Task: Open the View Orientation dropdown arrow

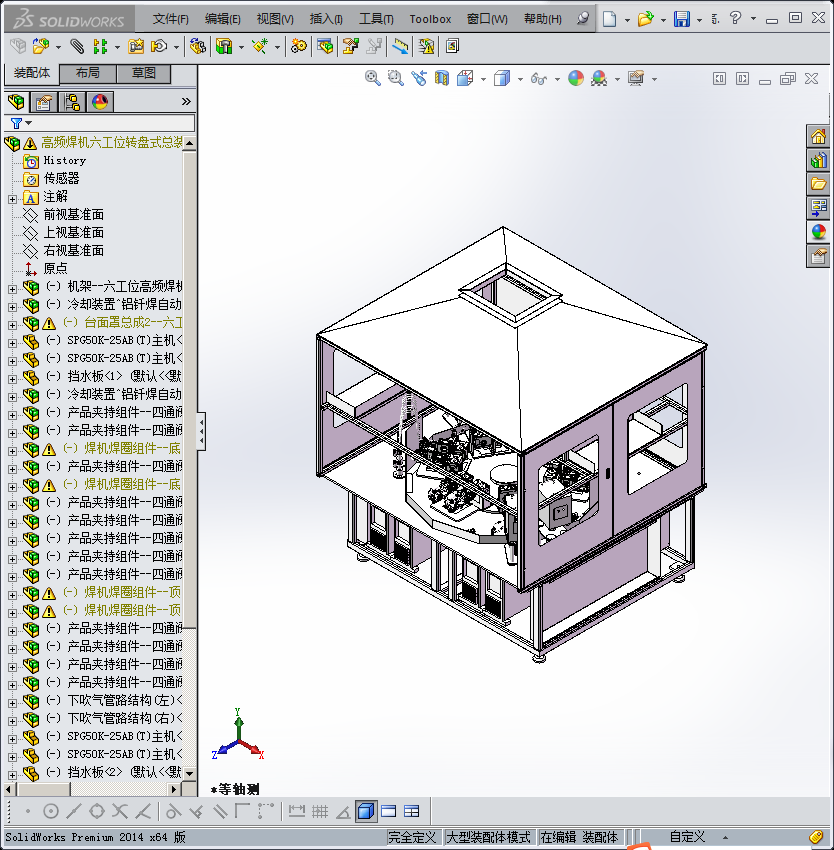Action: 483,80
